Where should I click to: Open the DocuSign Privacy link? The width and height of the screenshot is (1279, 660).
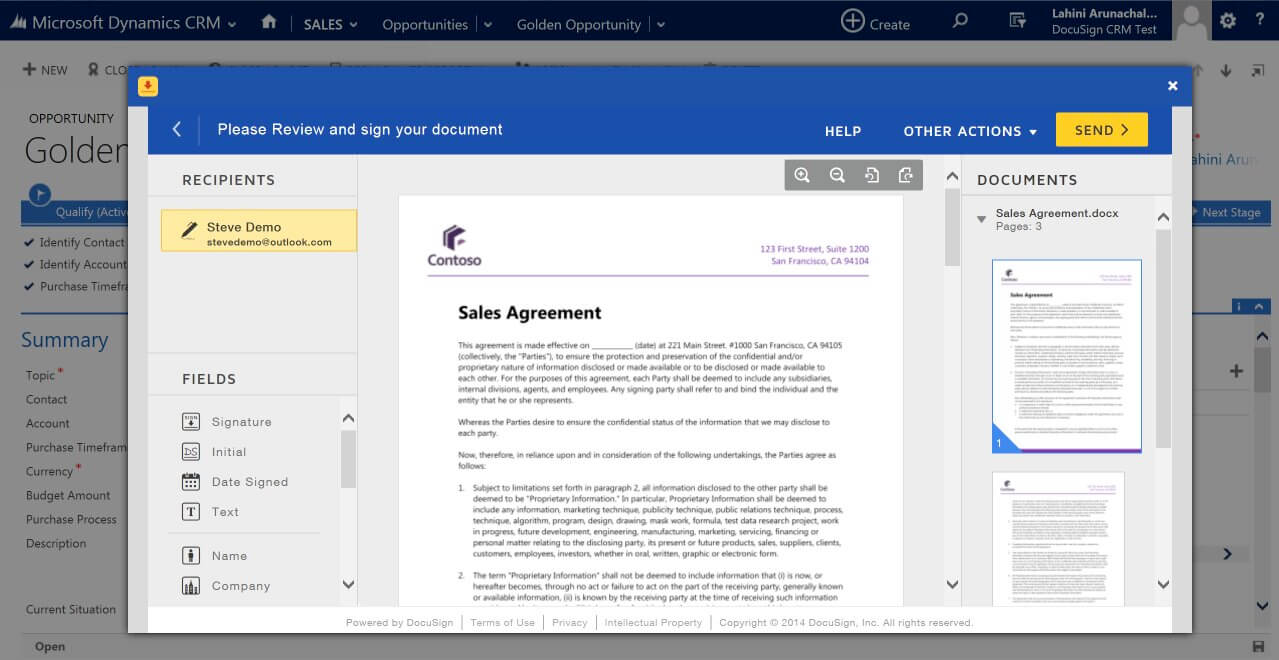[568, 622]
